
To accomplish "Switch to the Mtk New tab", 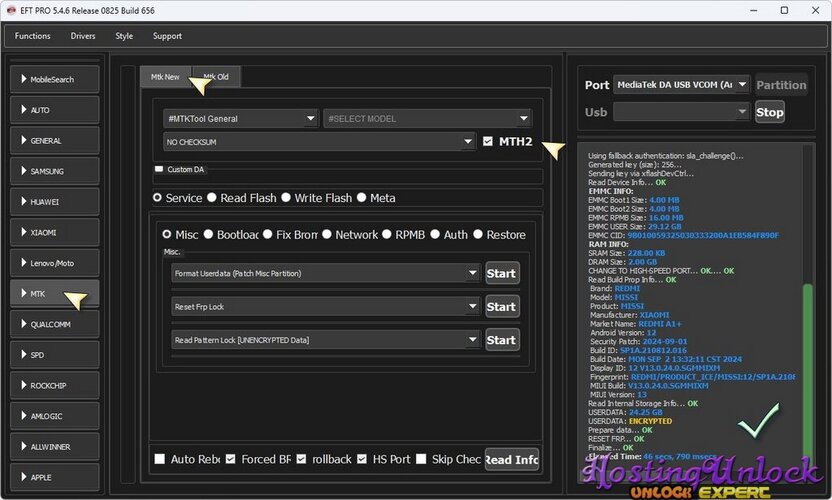I will click(165, 77).
